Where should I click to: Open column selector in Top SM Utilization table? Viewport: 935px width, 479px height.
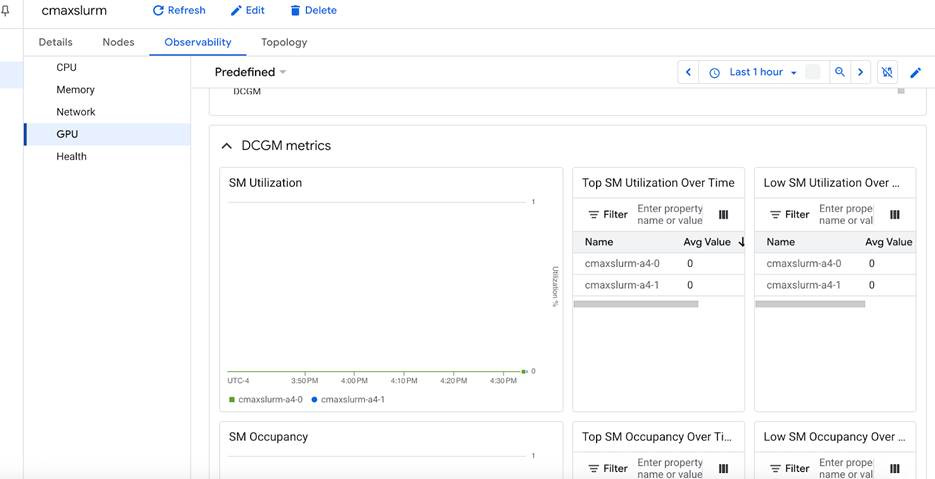[723, 215]
